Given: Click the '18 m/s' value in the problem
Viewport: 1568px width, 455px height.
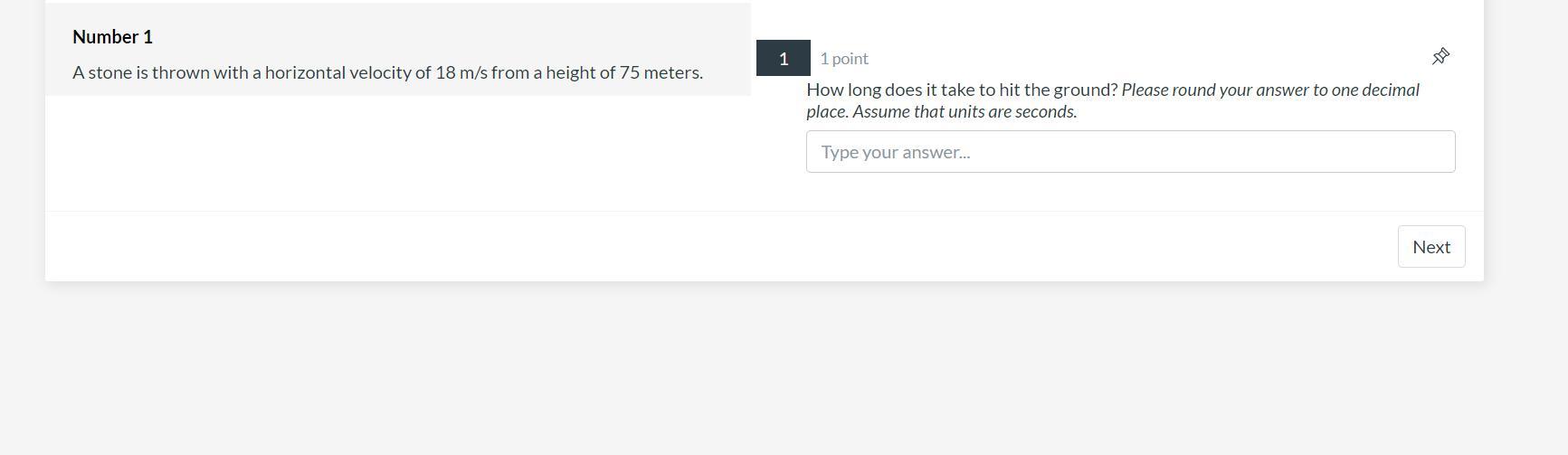Looking at the screenshot, I should 461,72.
